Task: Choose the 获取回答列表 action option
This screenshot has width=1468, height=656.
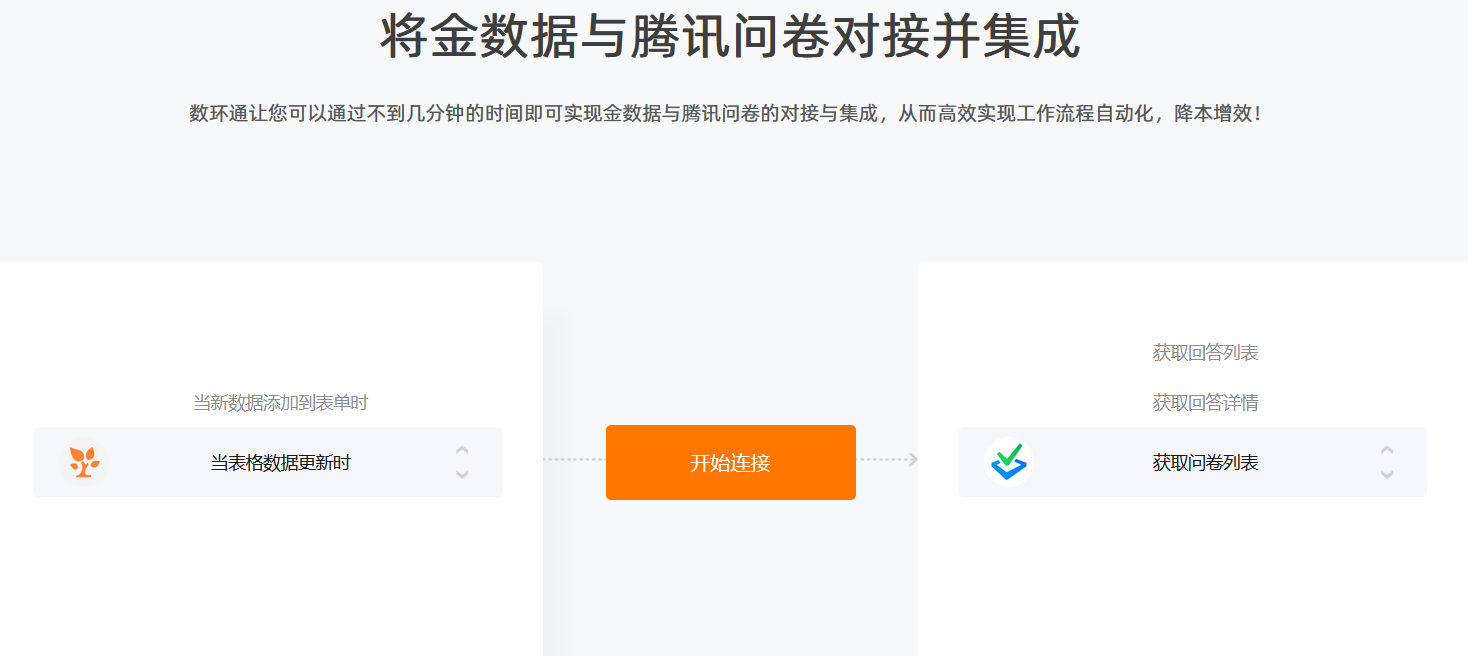Action: (1205, 353)
